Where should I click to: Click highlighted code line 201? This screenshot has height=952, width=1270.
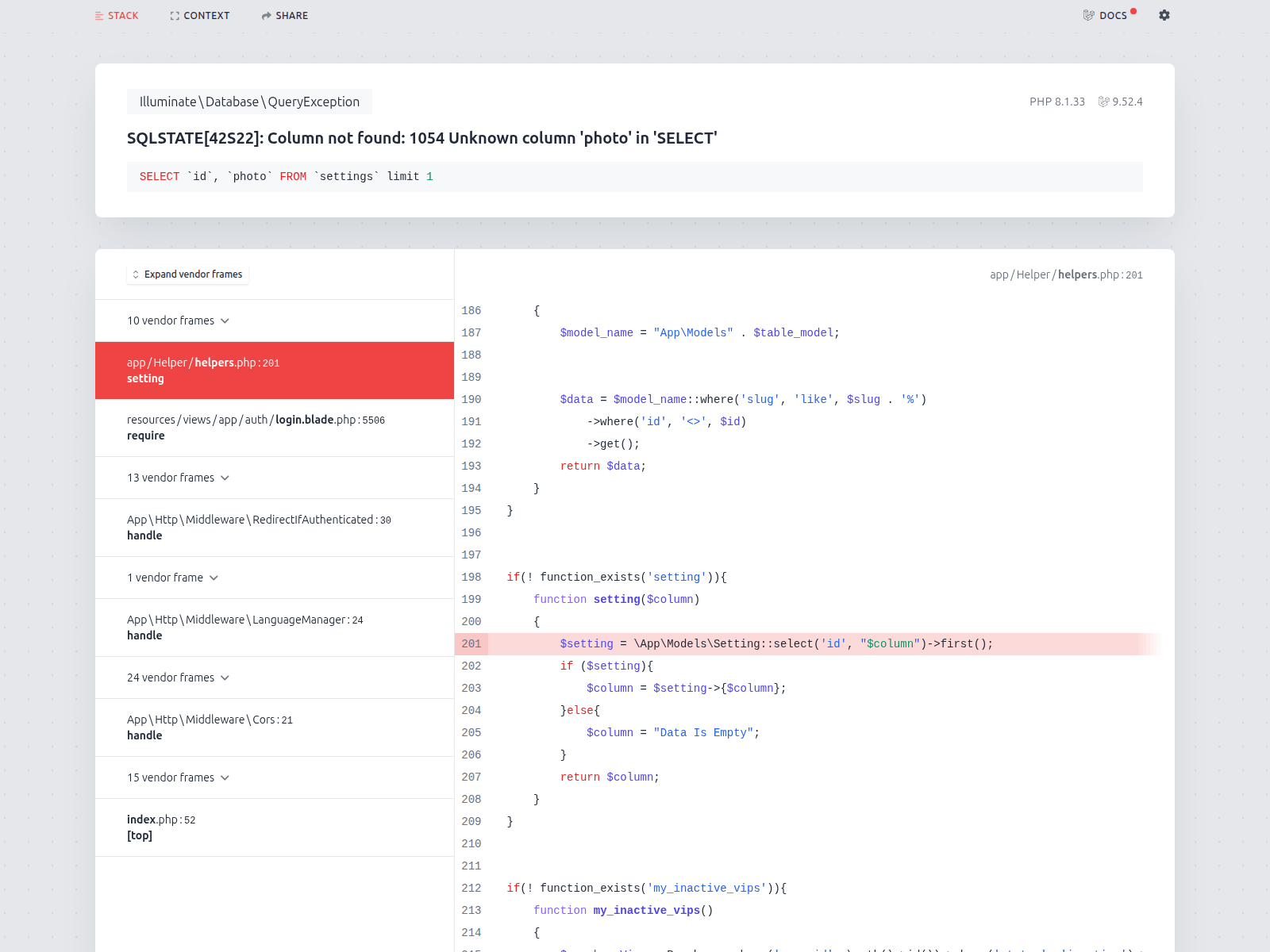[775, 644]
